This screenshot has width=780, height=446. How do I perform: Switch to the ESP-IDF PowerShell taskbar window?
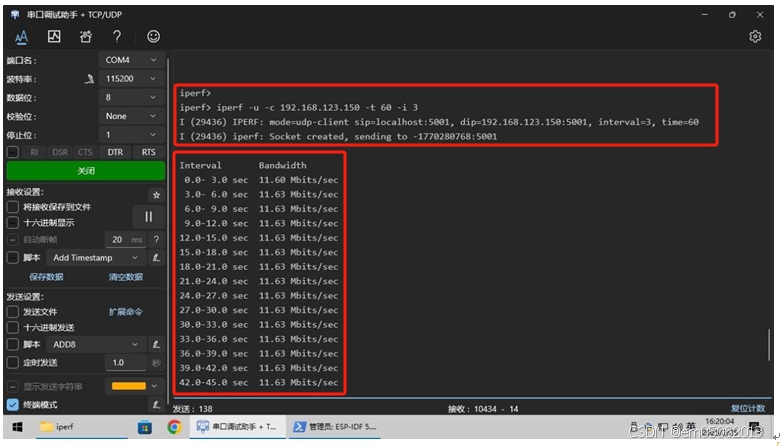point(334,427)
